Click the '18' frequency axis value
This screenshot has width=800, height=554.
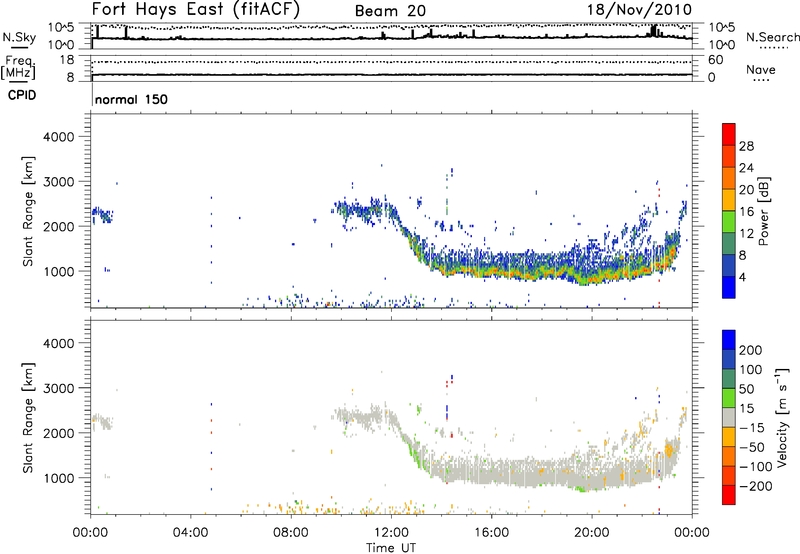coord(67,60)
